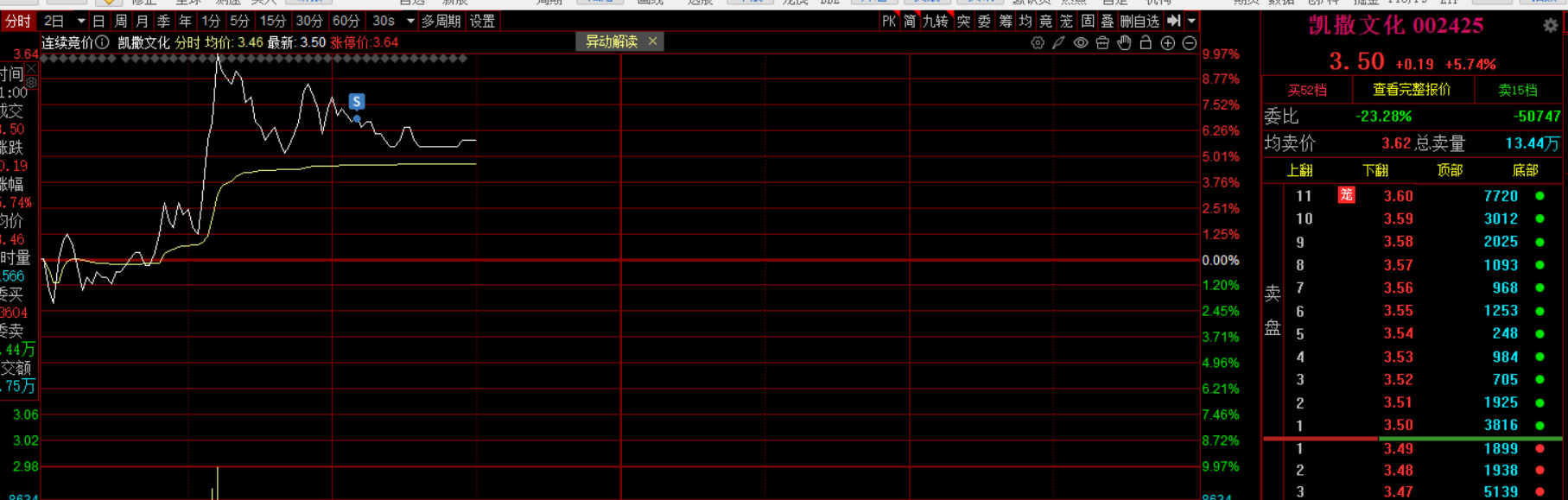Click 查看完整报价 link

tap(1412, 90)
